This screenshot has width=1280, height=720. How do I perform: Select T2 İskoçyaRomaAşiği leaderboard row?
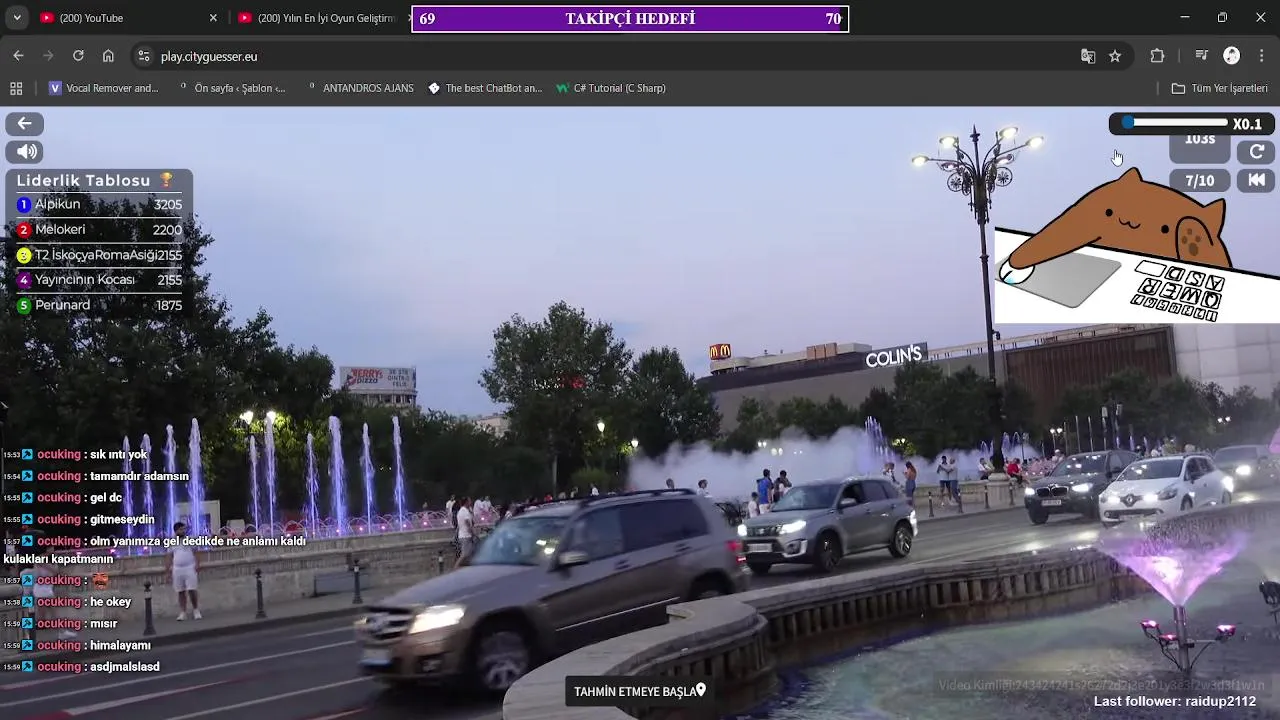(99, 255)
